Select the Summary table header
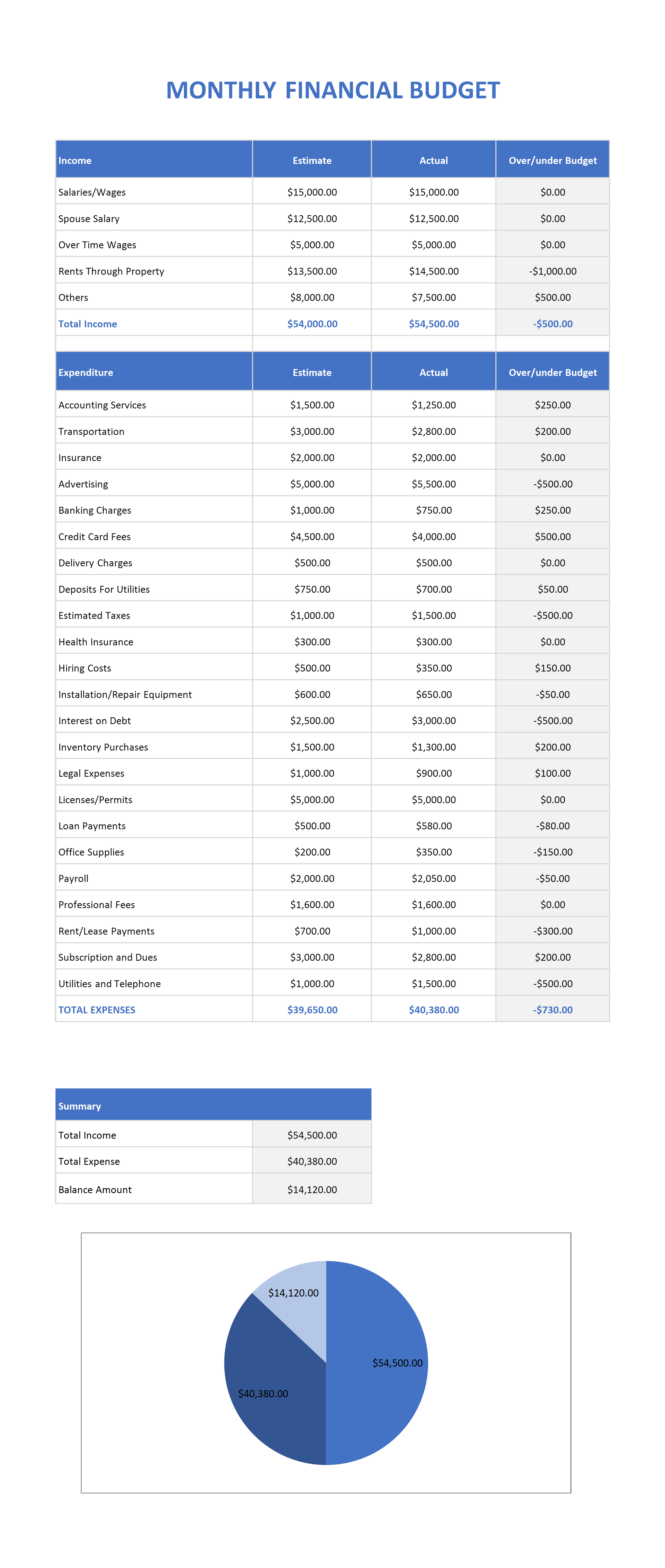Viewport: 665px width, 1568px height. click(x=213, y=1104)
